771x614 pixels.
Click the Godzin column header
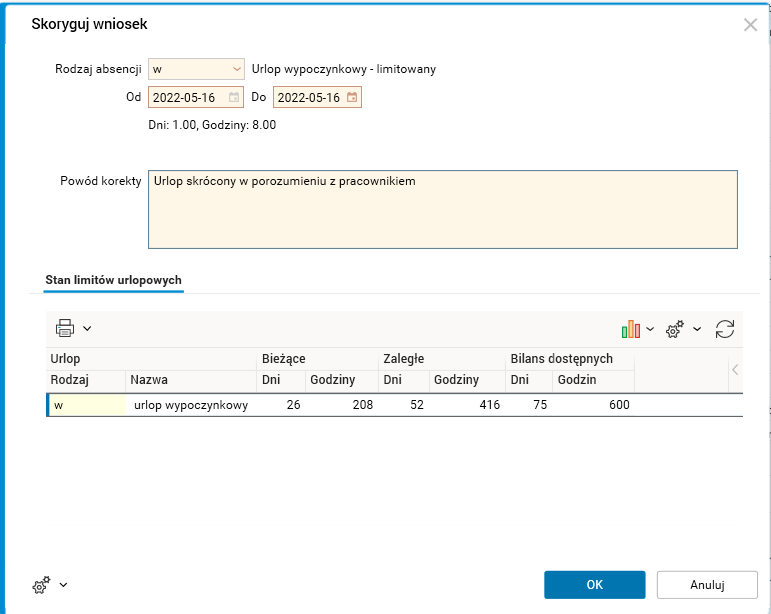click(593, 380)
